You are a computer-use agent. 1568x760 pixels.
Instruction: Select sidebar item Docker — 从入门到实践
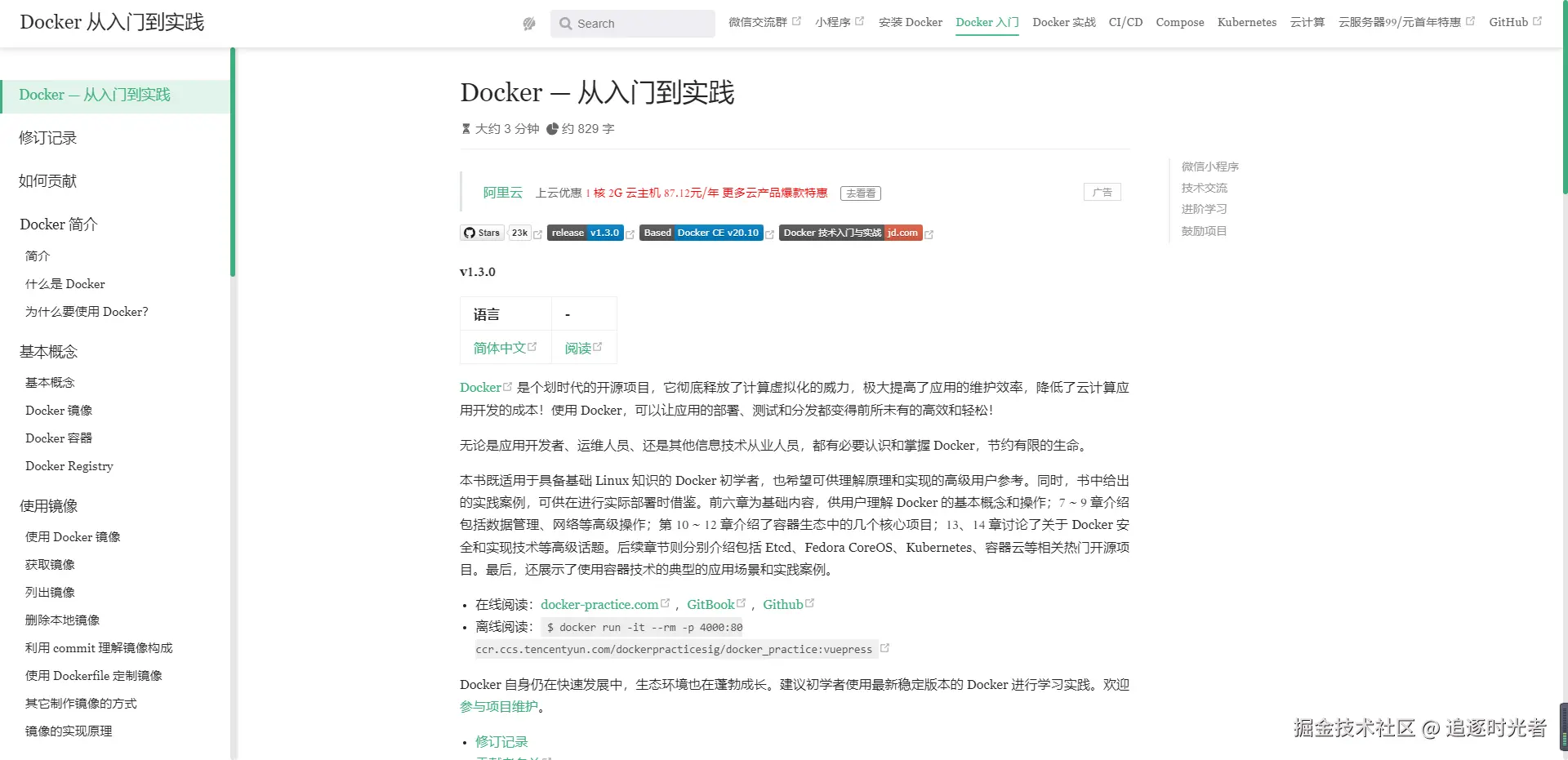(x=116, y=96)
